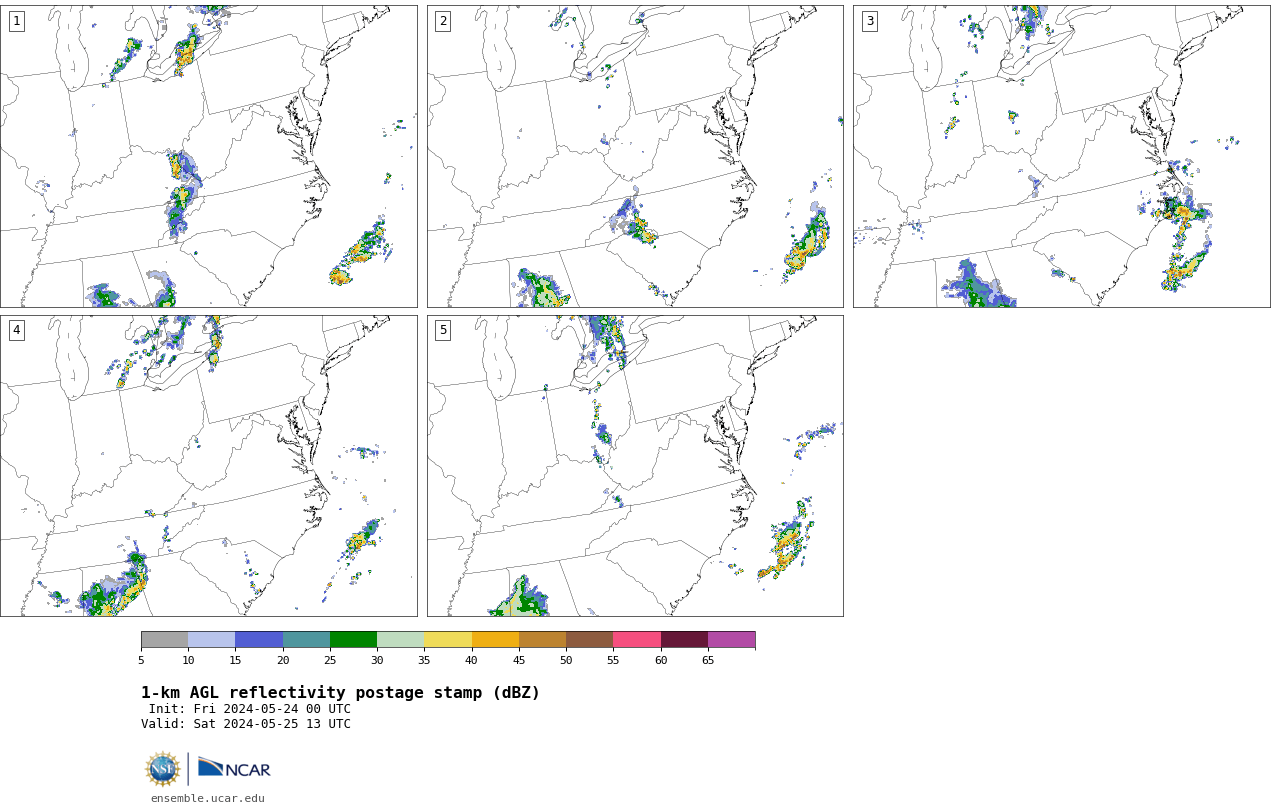Viewport: 1280px width, 809px height.
Task: Click the dark brown 50-55 dBZ swatch
Action: click(x=589, y=640)
